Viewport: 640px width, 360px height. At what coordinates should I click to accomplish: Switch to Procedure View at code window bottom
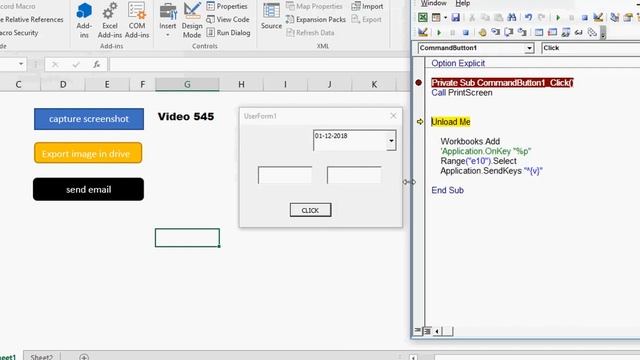pyautogui.click(x=418, y=331)
